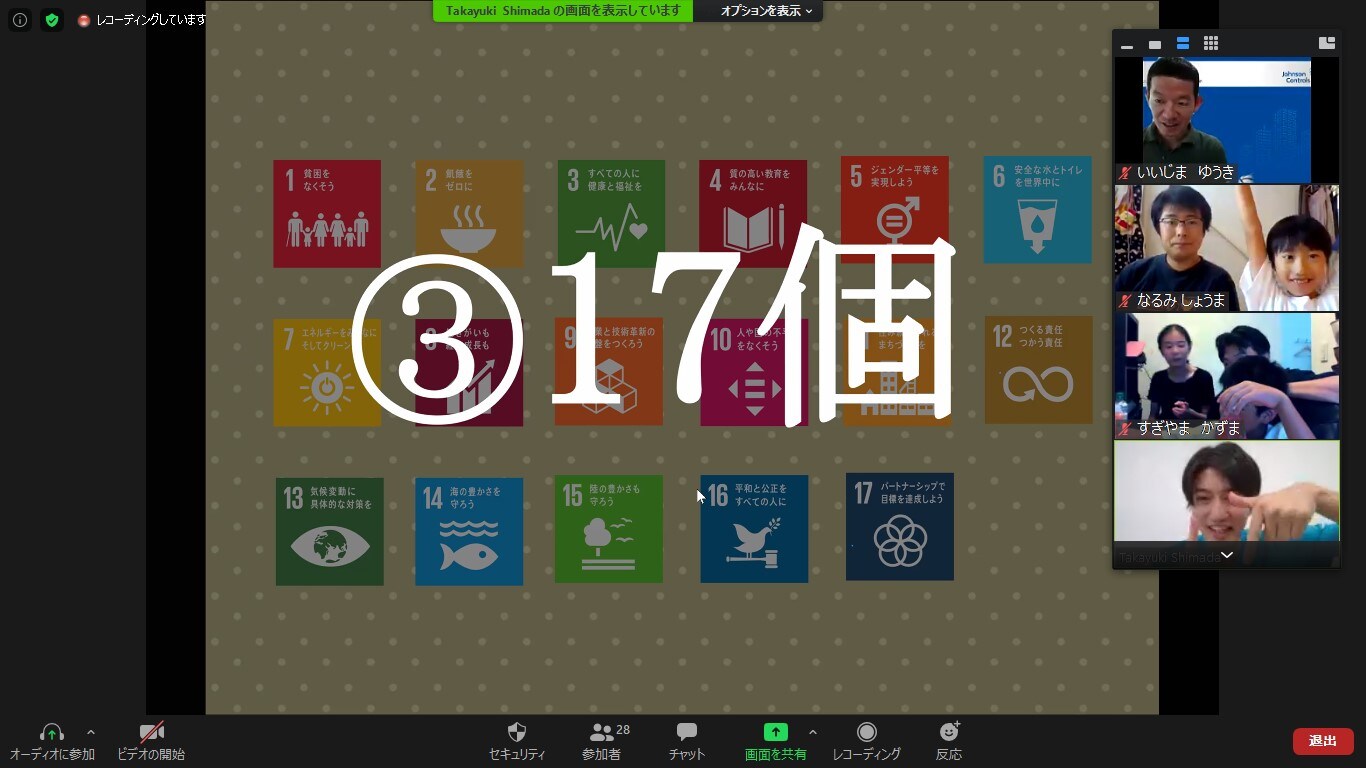Click the swap shared screen with video icon
Image resolution: width=1366 pixels, height=768 pixels.
tap(1327, 43)
